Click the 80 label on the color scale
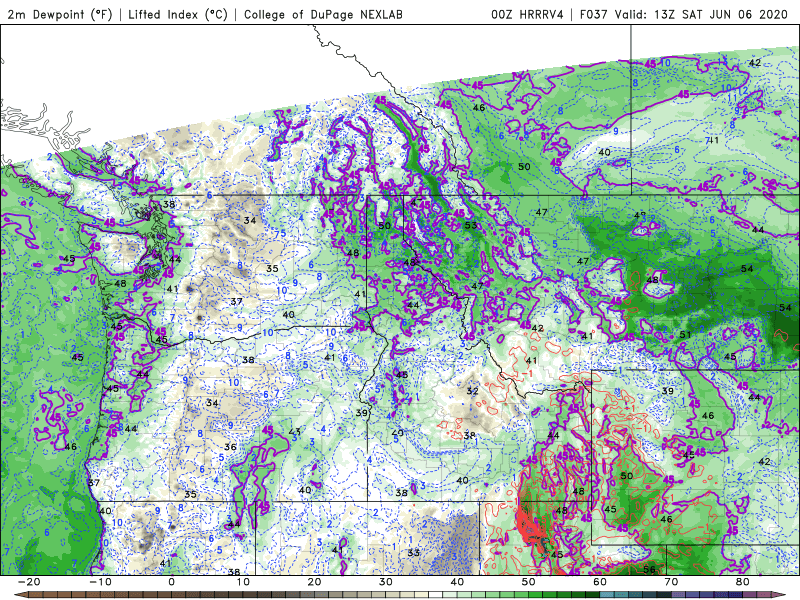The height and width of the screenshot is (600, 800). [743, 582]
